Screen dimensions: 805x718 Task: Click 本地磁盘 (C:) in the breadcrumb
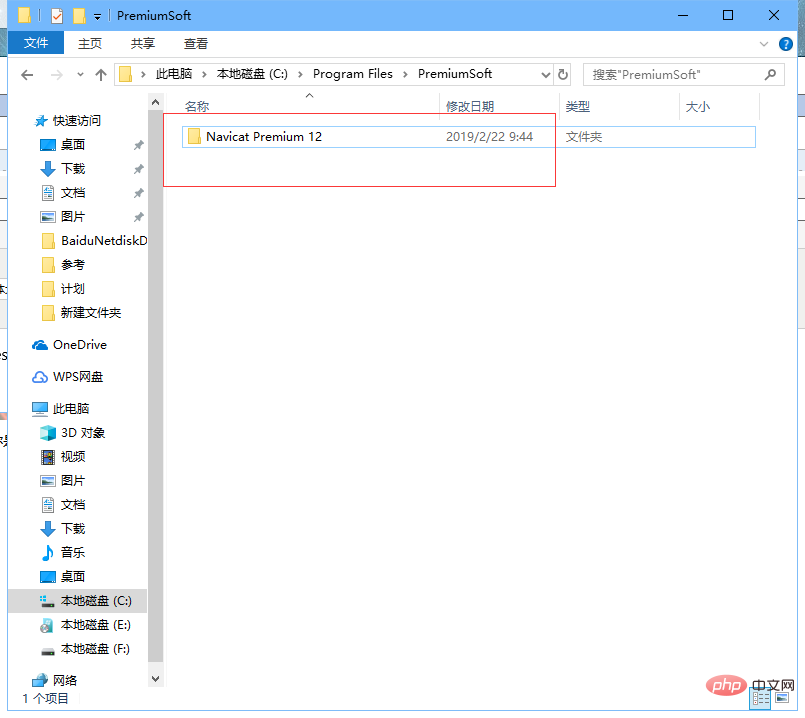(x=252, y=74)
